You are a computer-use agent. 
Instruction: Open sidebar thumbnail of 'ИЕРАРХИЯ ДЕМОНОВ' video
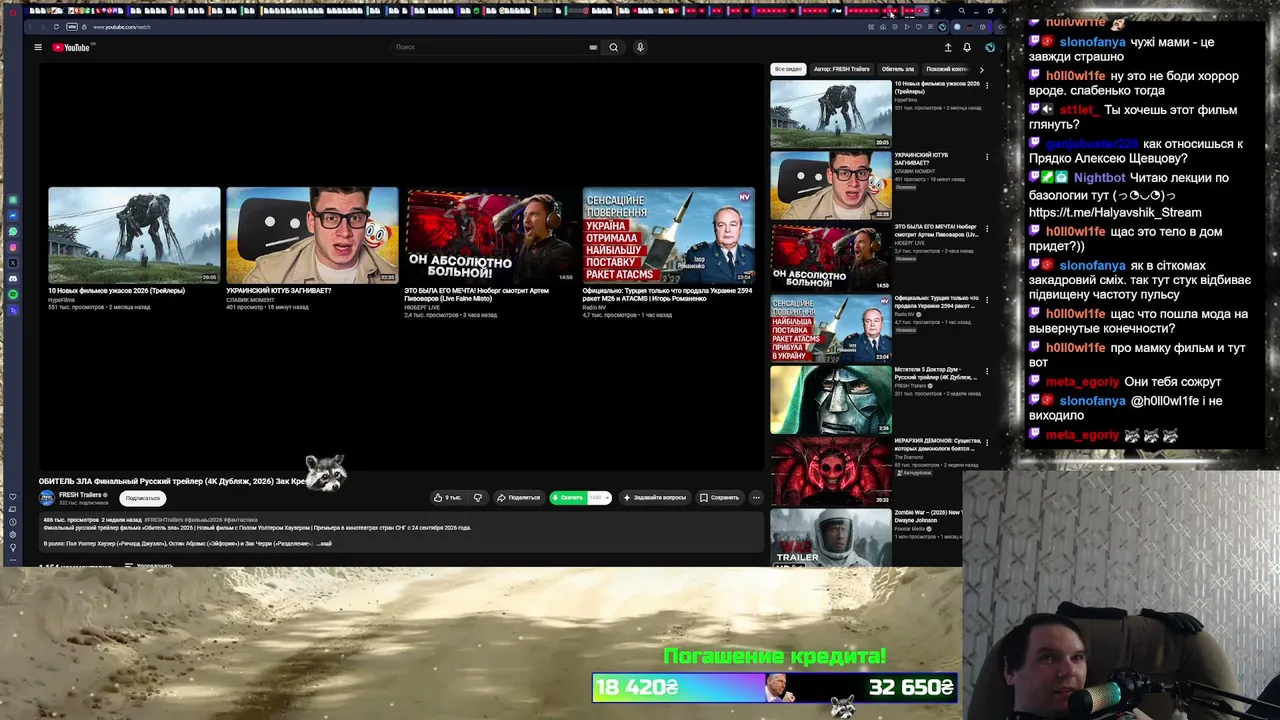point(830,471)
